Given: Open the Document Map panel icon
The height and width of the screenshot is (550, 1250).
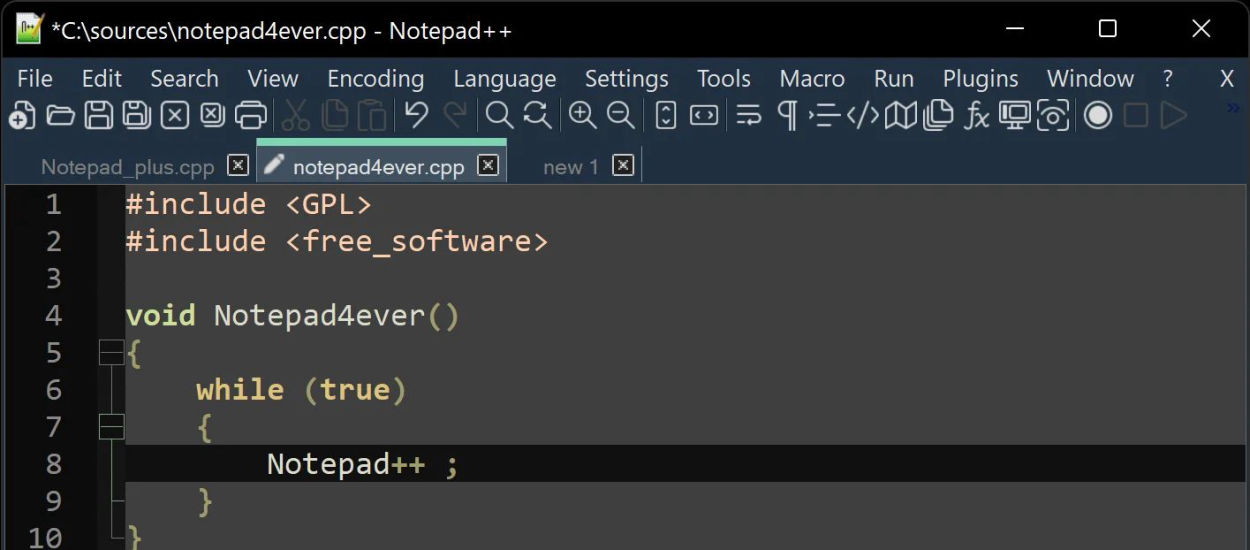Looking at the screenshot, I should click(x=900, y=116).
